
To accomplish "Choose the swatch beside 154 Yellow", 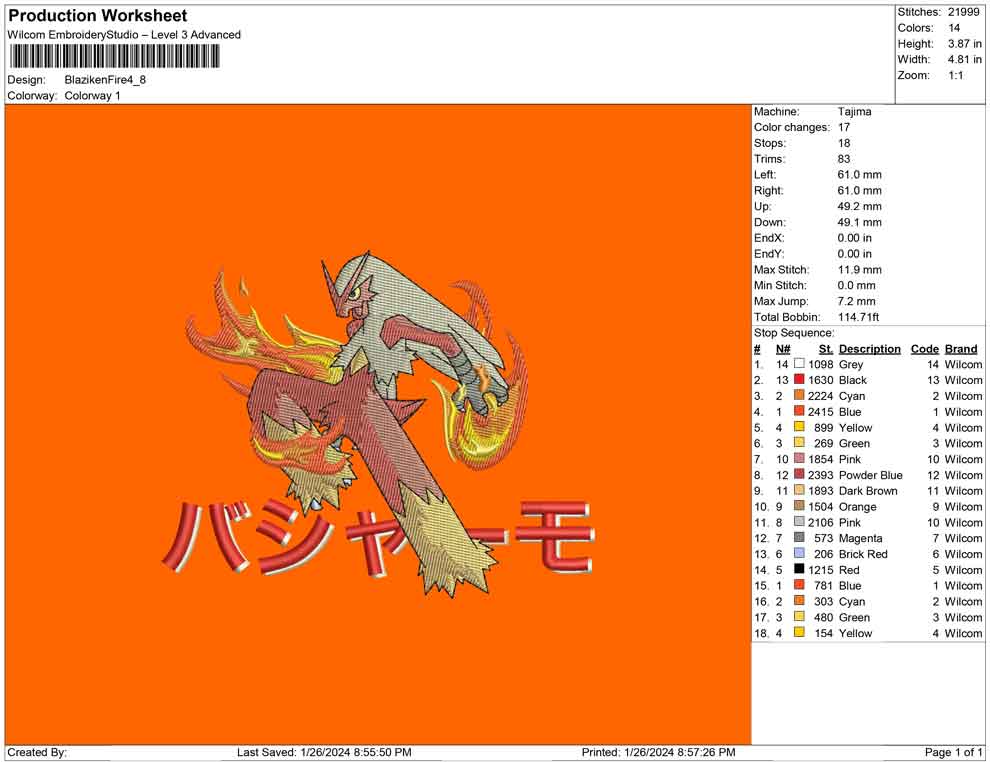I will click(799, 632).
